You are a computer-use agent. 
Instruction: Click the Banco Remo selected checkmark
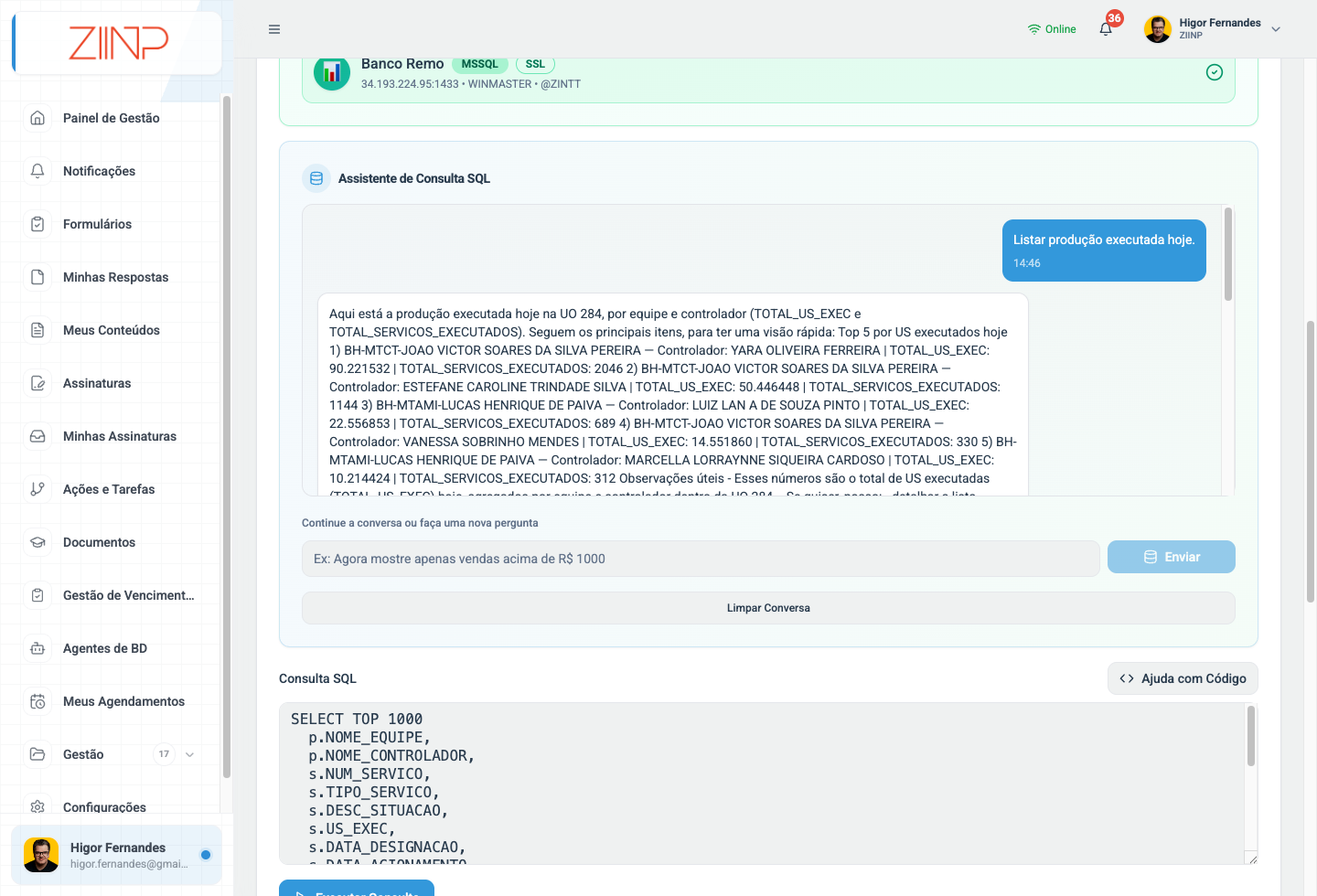coord(1215,72)
